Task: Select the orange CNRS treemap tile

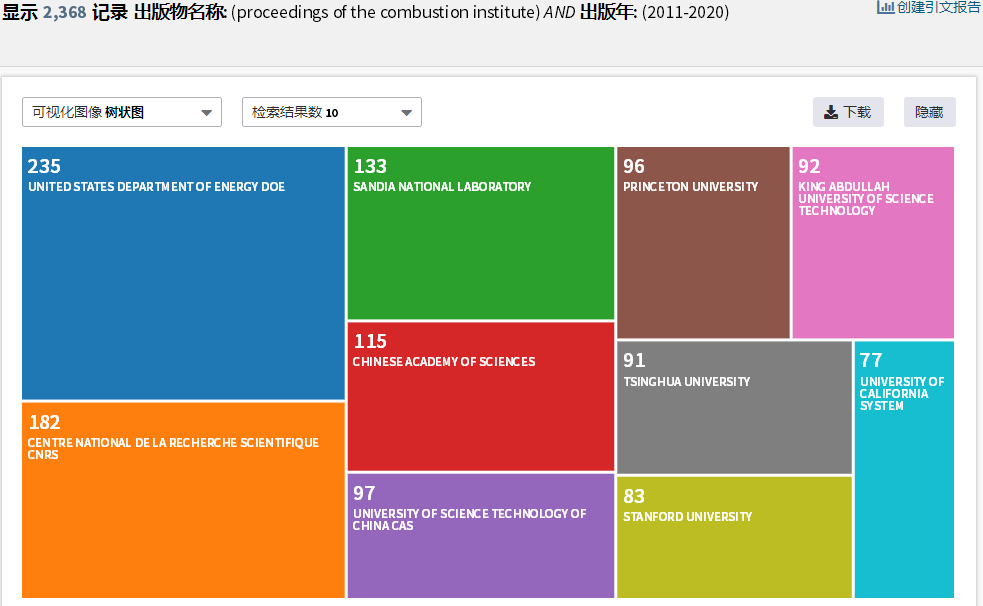Action: coord(183,500)
